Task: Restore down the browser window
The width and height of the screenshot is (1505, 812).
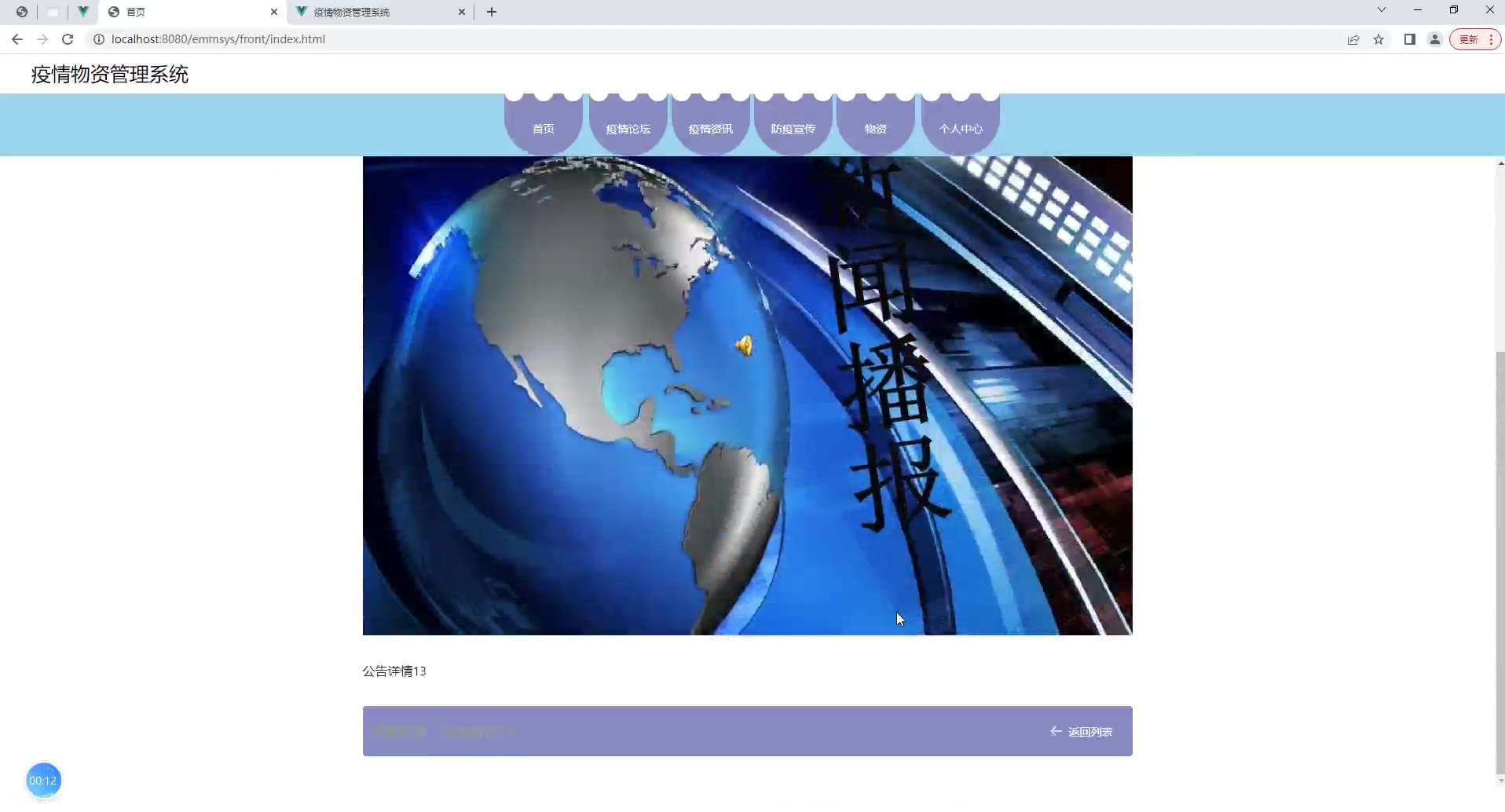Action: 1454,10
